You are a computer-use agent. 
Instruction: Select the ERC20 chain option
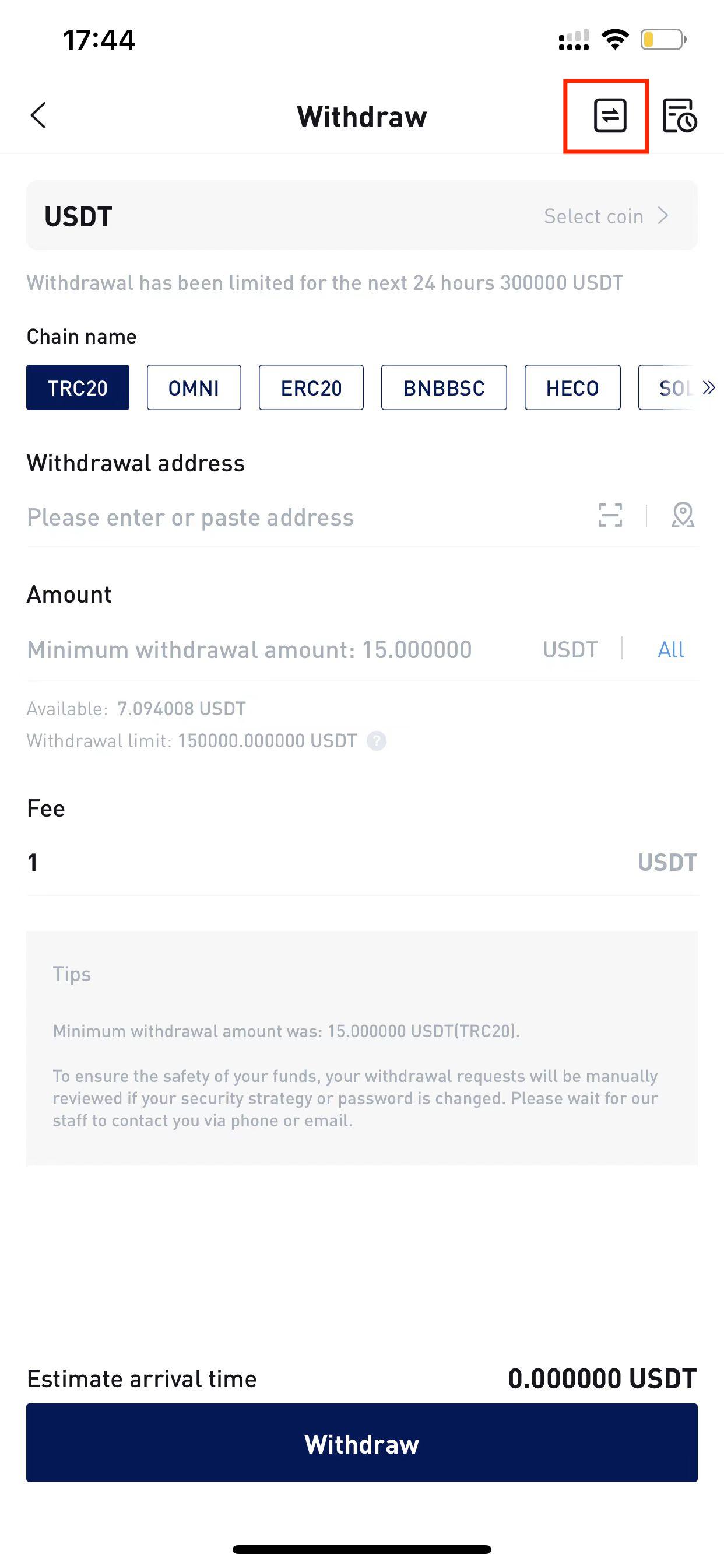point(311,388)
